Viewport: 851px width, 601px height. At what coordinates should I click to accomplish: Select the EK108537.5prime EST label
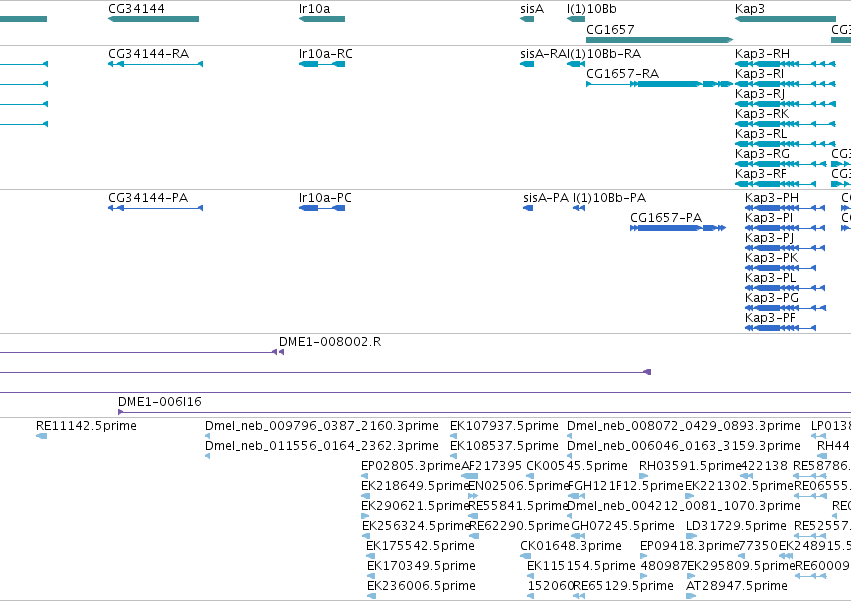click(x=504, y=446)
